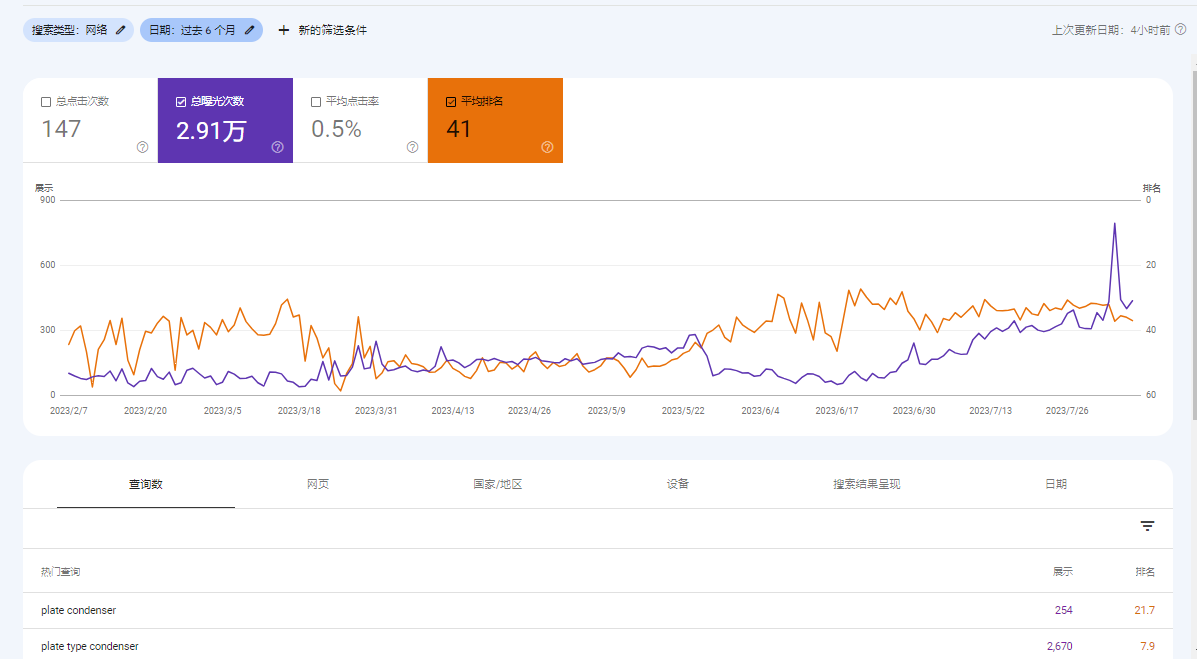Uncheck the 总曝光次数 metric checkbox
The width and height of the screenshot is (1197, 659).
tap(181, 102)
